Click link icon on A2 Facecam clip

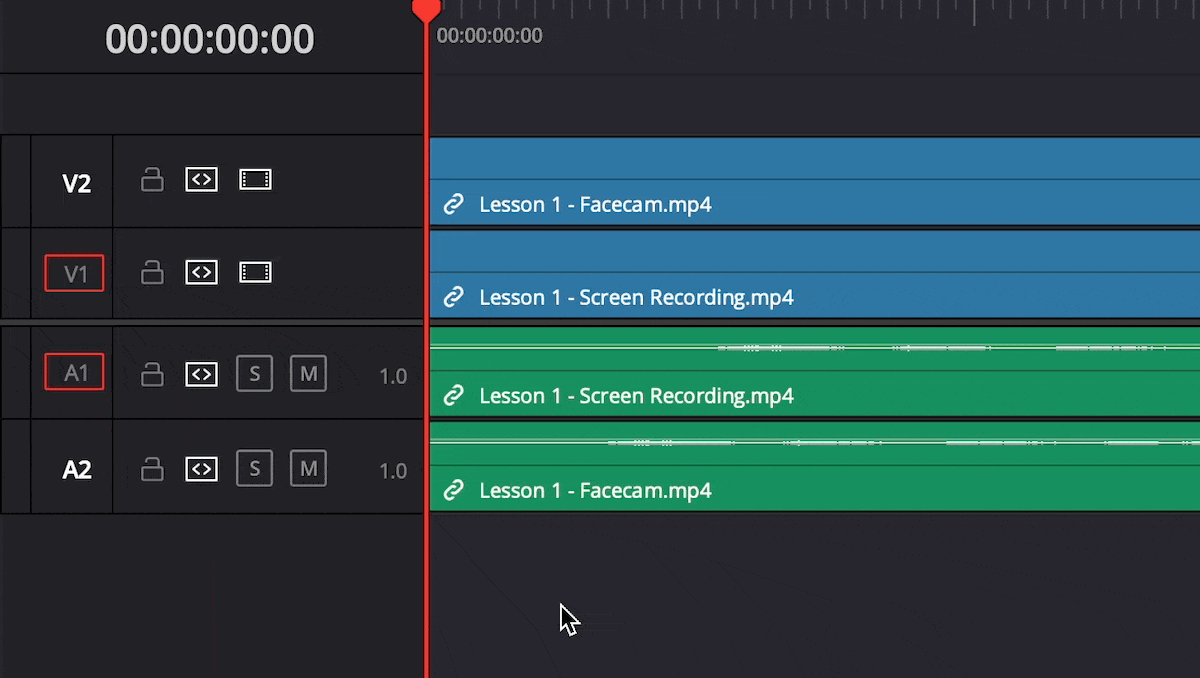click(454, 490)
